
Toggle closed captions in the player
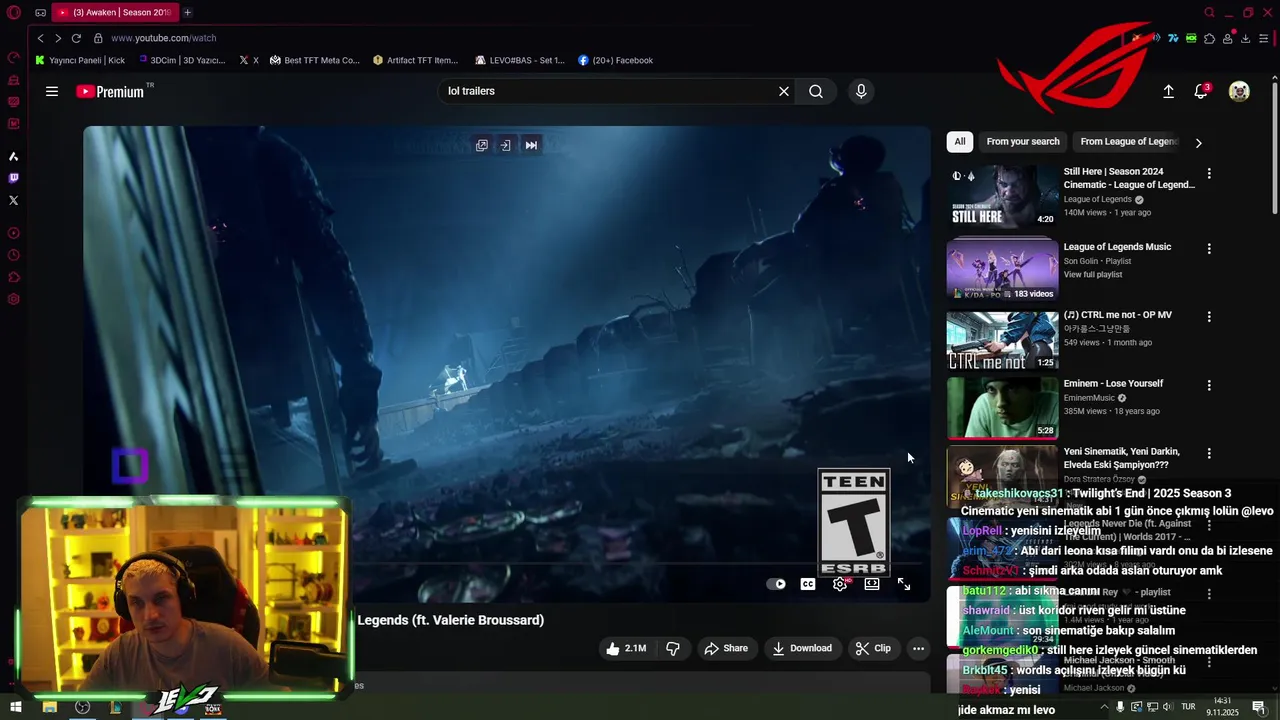pos(808,584)
